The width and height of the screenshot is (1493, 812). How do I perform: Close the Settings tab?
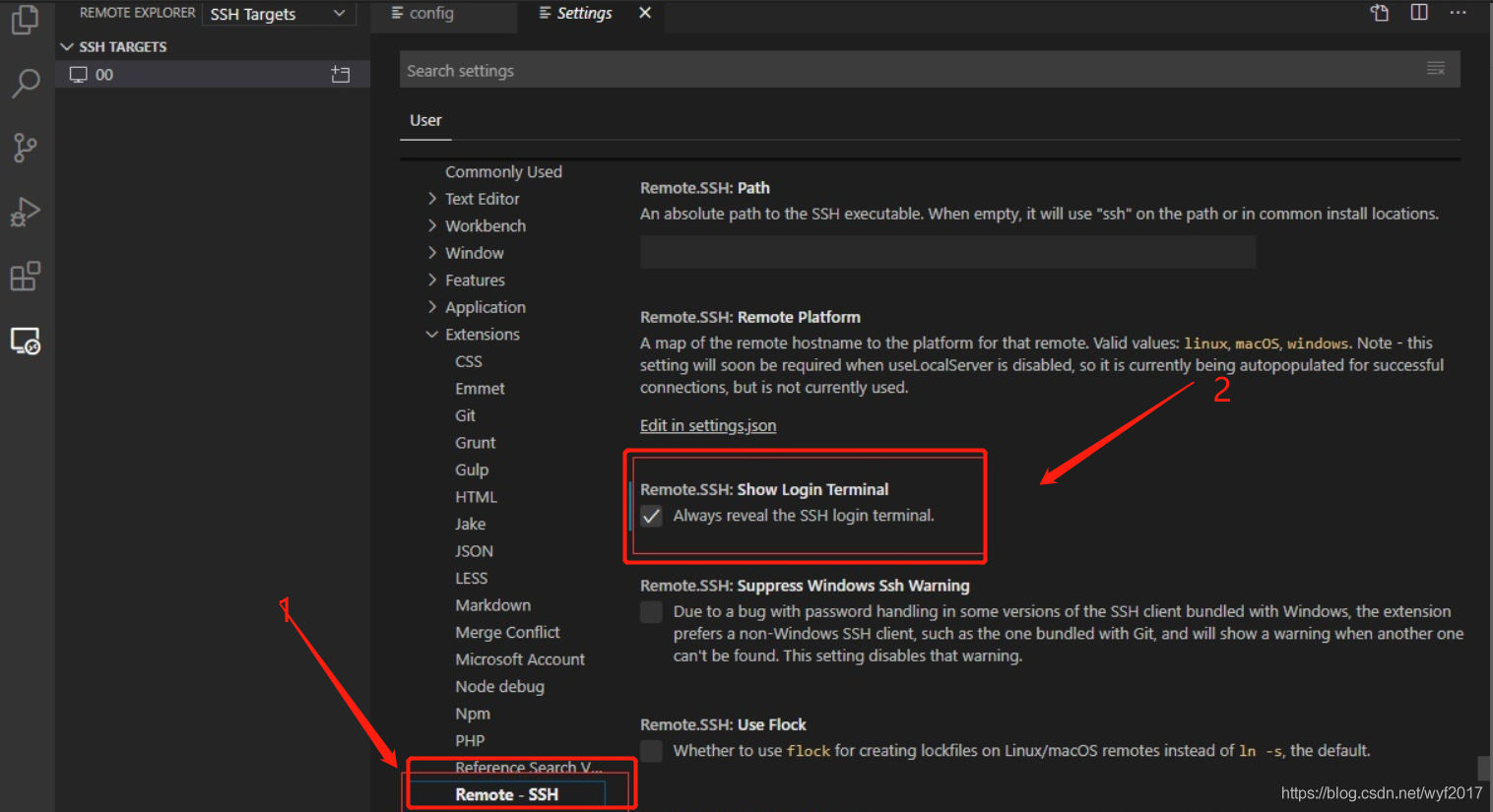click(645, 13)
